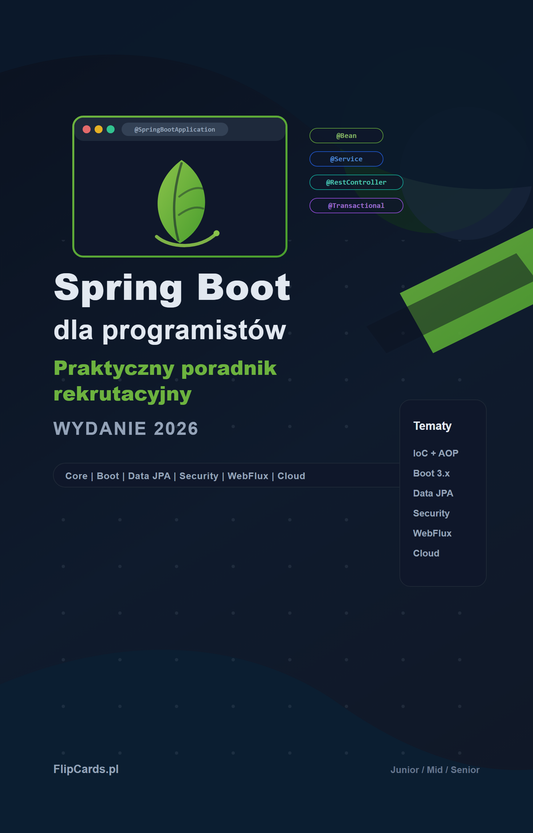Select 'Cloud' in Tematy list
The image size is (533, 833).
[x=426, y=553]
